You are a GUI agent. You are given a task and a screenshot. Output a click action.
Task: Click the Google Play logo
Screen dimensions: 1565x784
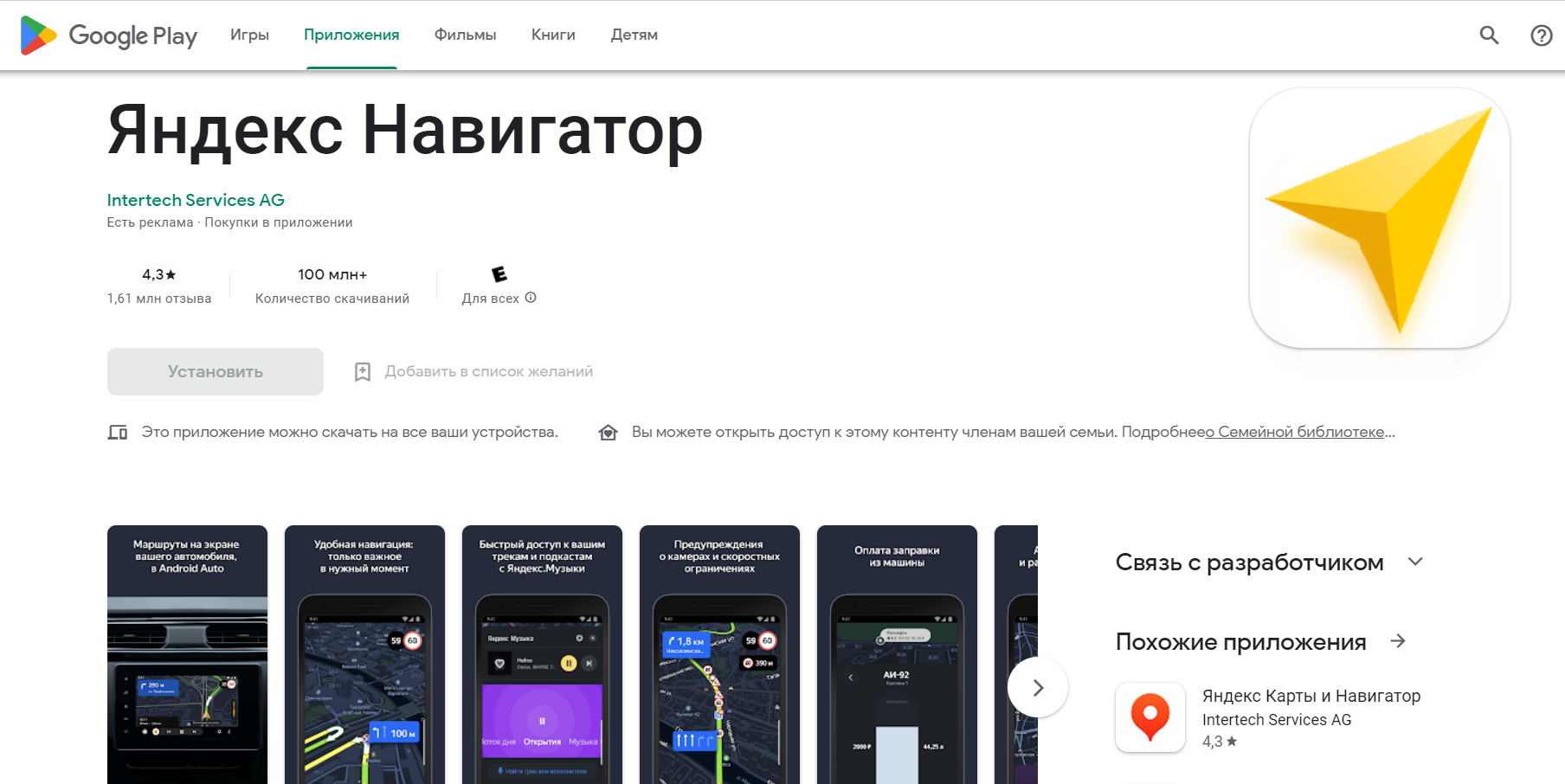pos(109,35)
